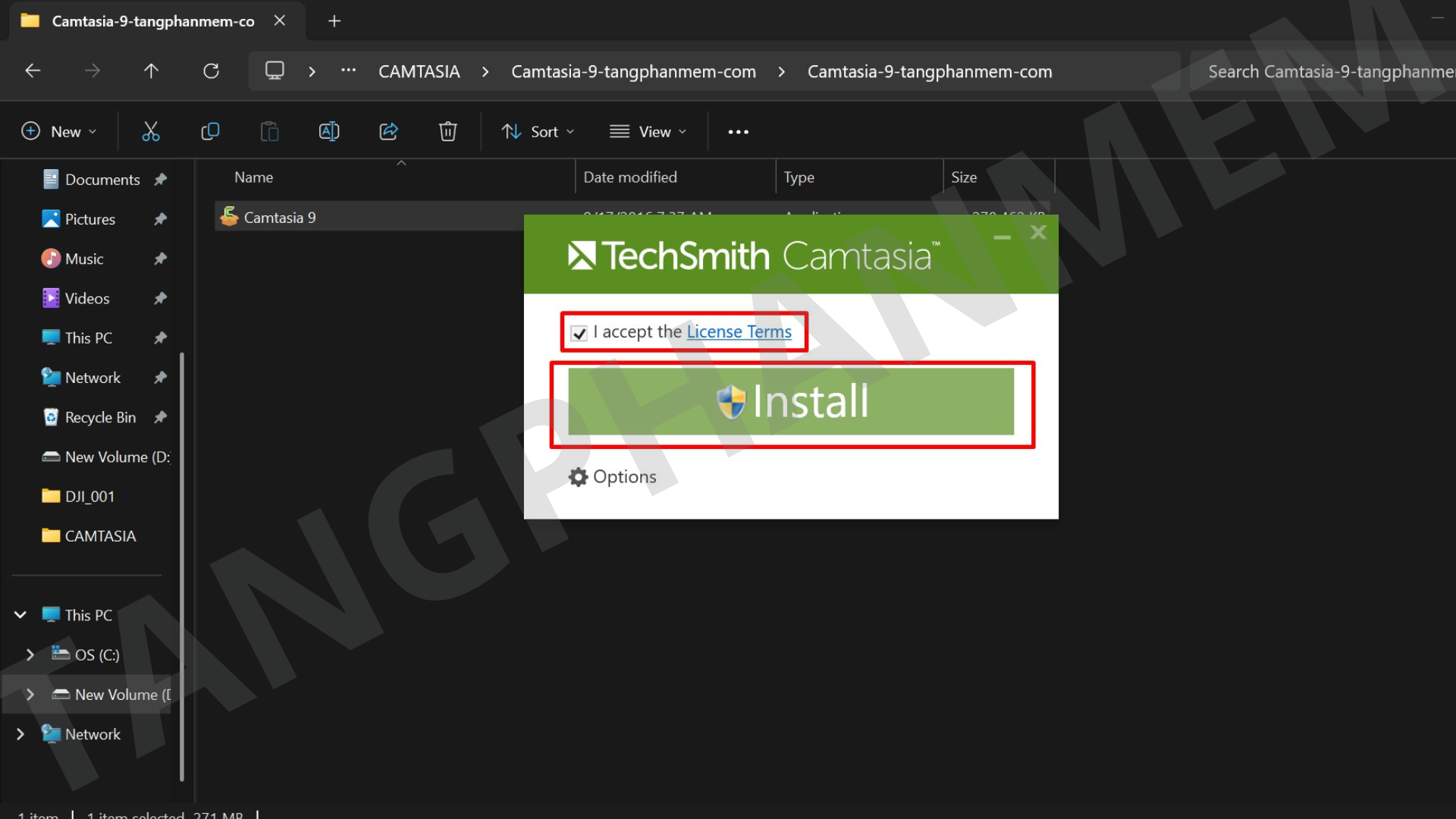Expand chevron after CAMTASIA in address bar

485,72
